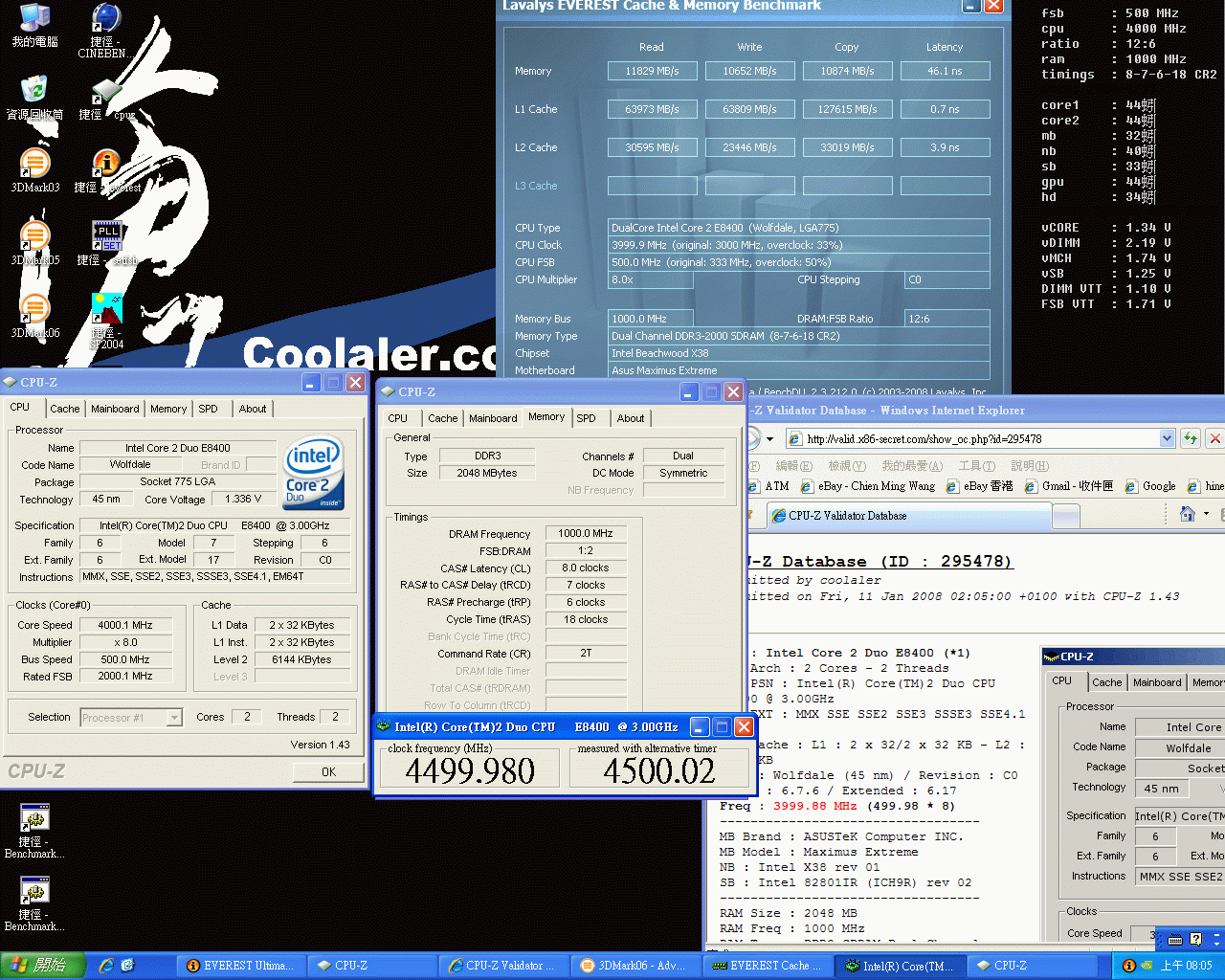Expand the dropdown arrow beside IE home icon
Viewport: 1225px width, 980px height.
(x=1206, y=514)
